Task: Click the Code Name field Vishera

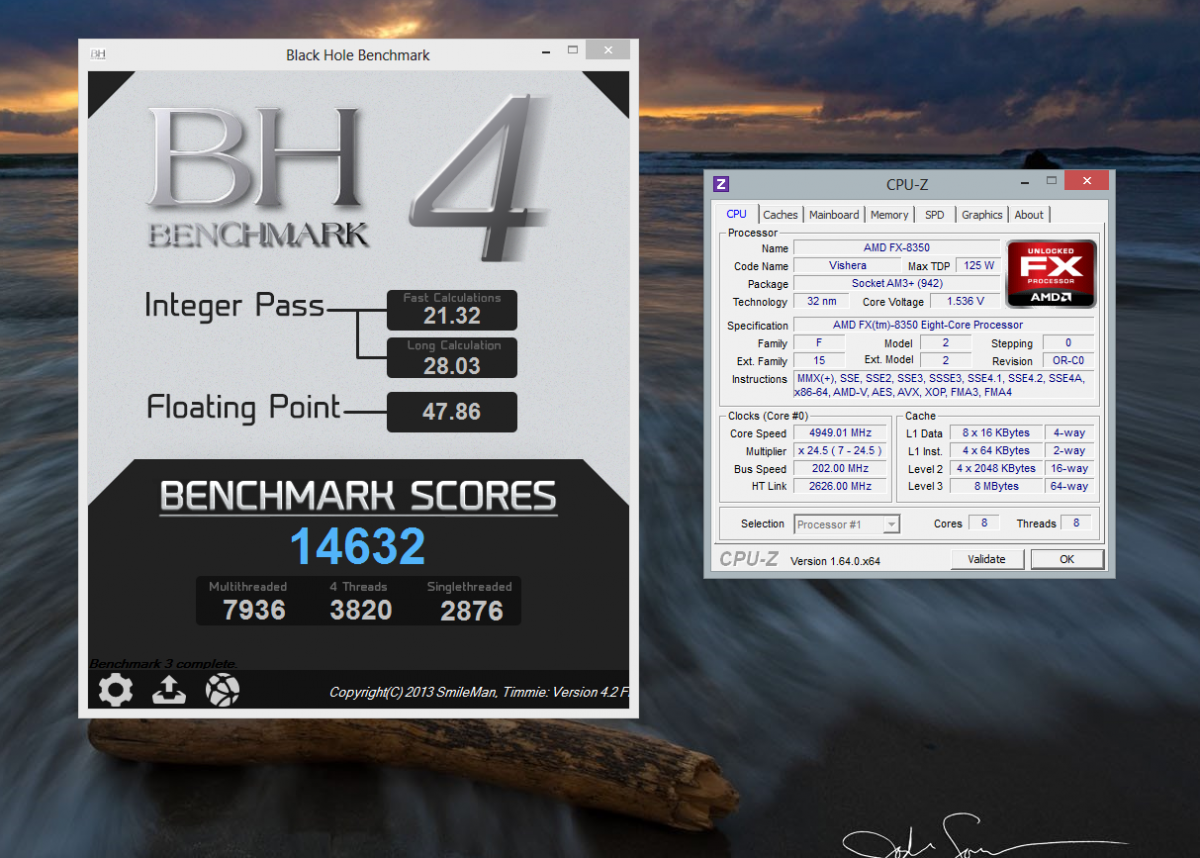Action: pos(848,266)
